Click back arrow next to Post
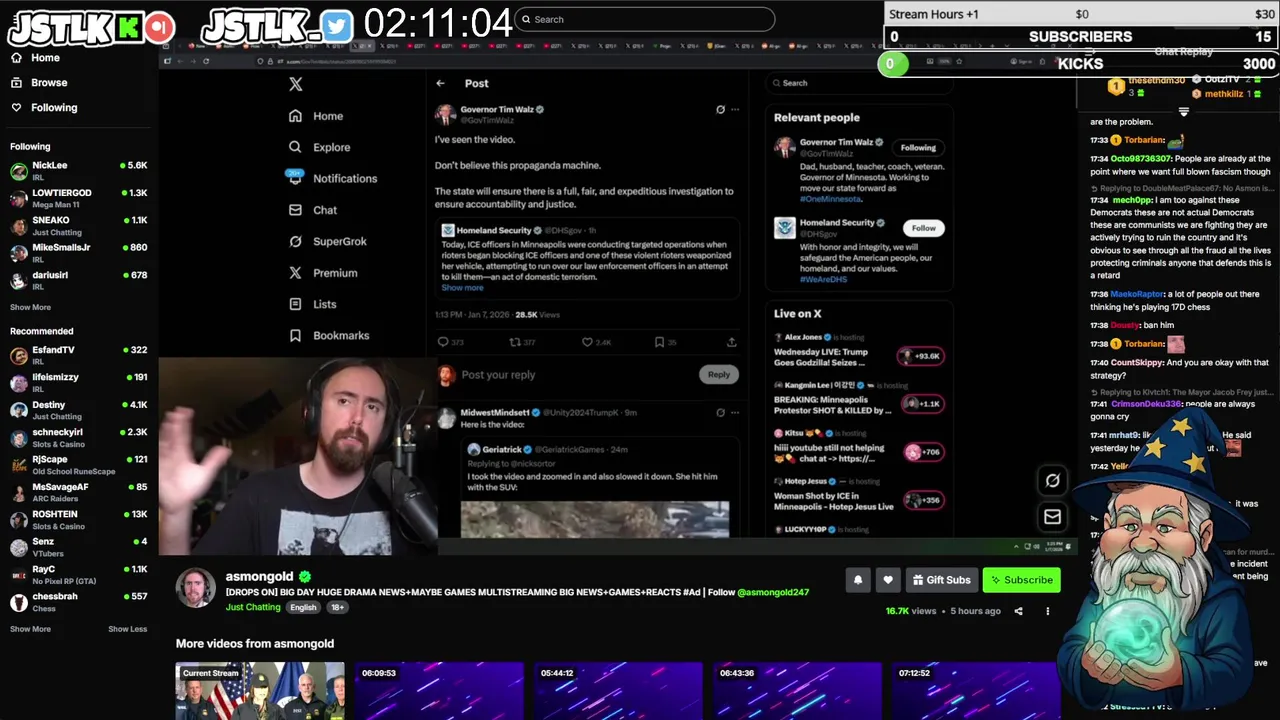Screen dimensions: 1280x720 (440, 83)
